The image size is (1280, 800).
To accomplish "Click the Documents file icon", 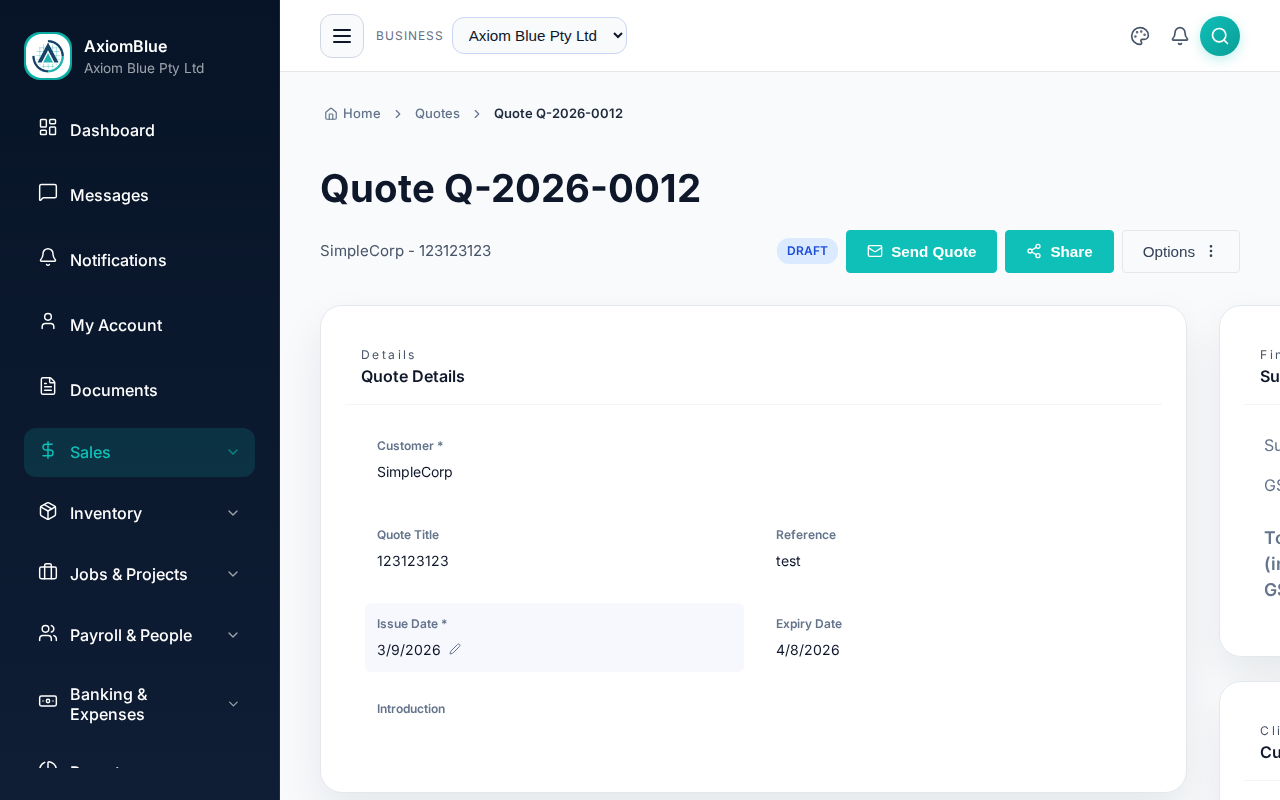I will coord(48,386).
